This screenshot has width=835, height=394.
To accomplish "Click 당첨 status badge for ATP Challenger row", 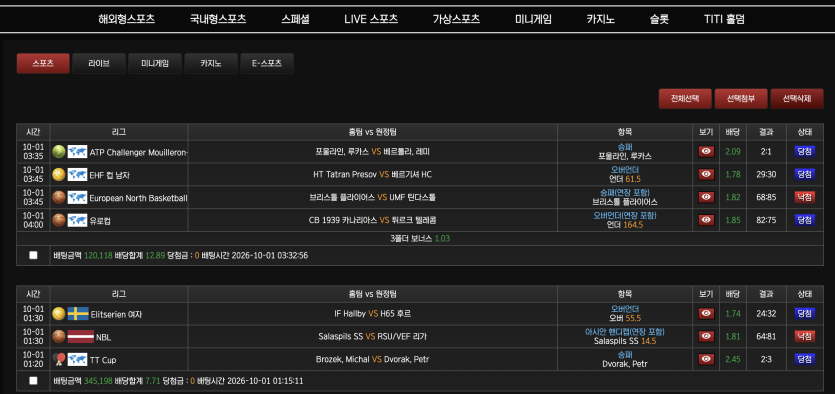I will [x=805, y=152].
